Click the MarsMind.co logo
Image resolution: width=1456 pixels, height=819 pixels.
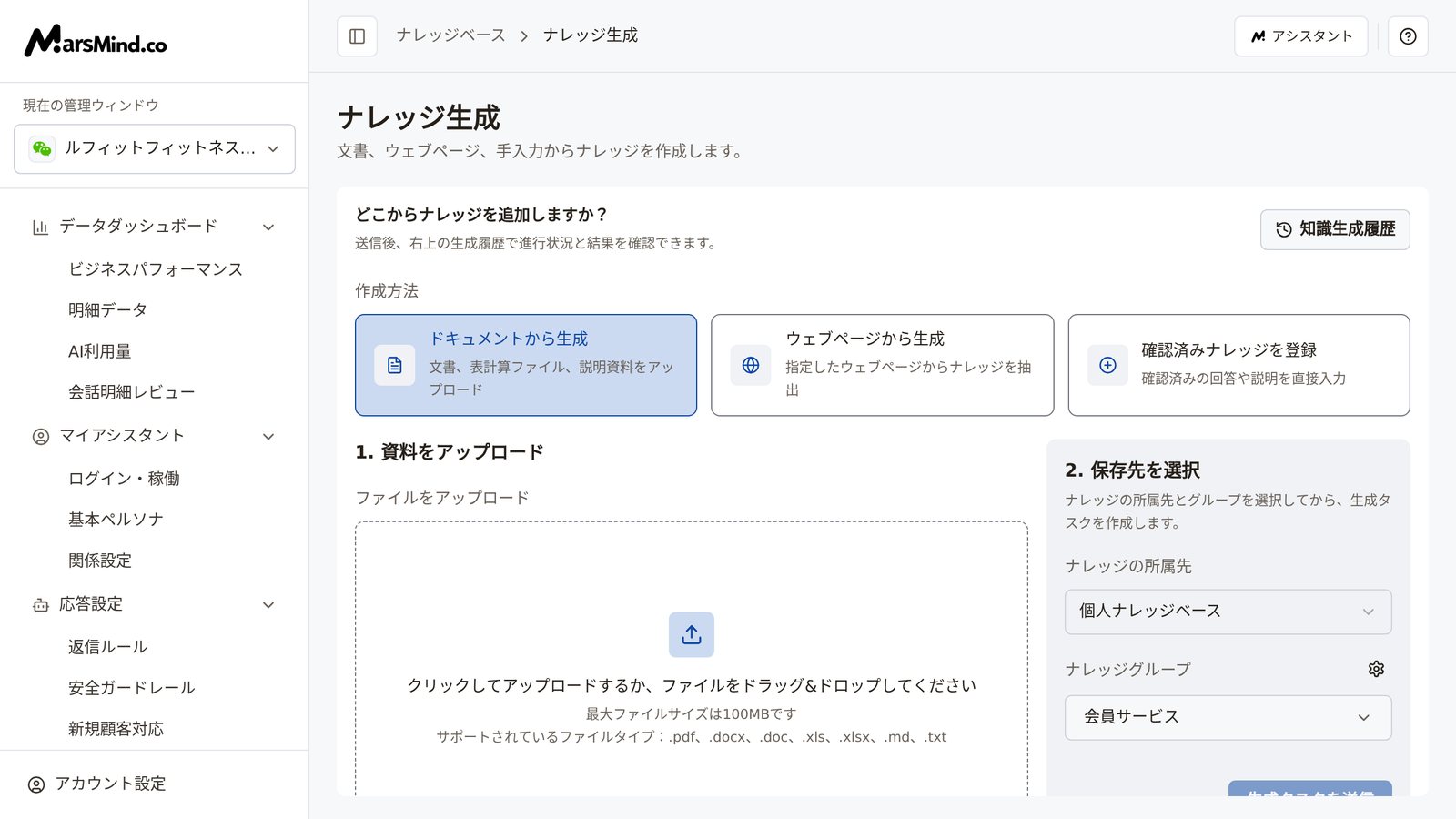[96, 41]
